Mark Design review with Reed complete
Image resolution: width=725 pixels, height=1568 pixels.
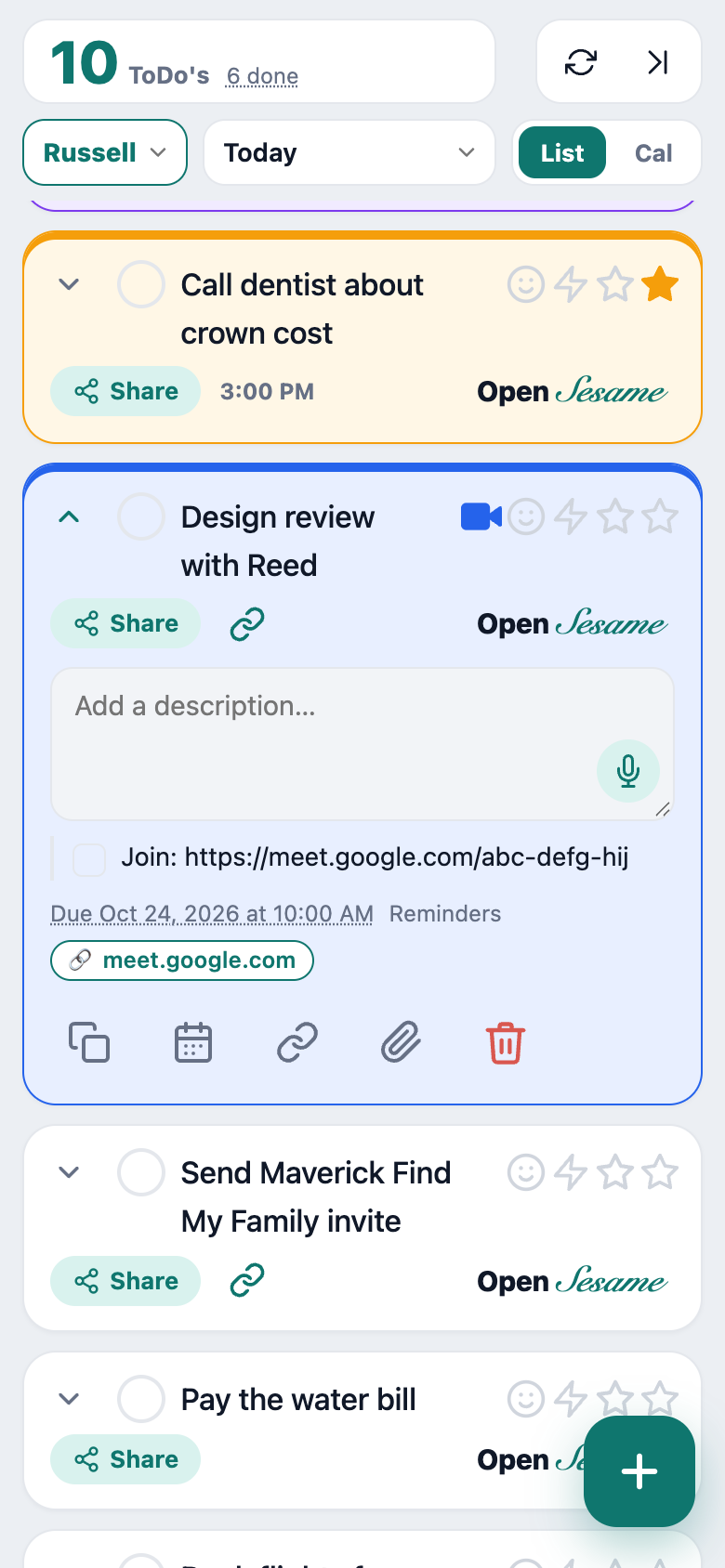pyautogui.click(x=141, y=516)
